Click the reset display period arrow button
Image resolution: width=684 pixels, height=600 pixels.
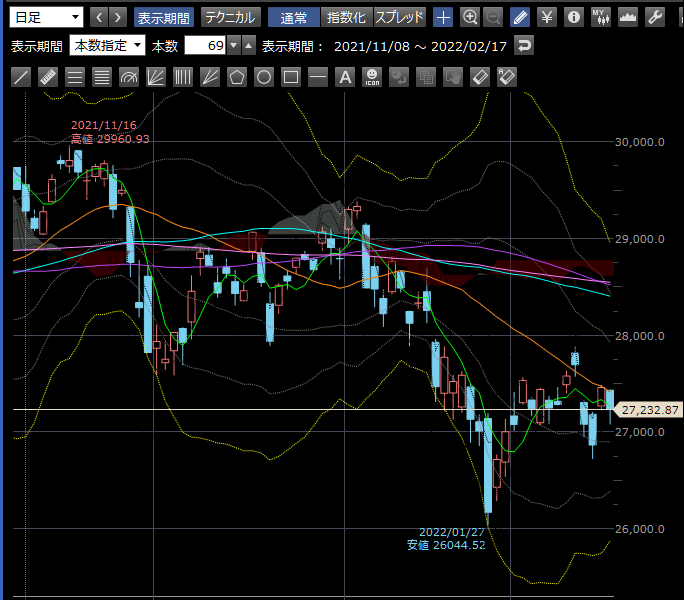click(525, 46)
